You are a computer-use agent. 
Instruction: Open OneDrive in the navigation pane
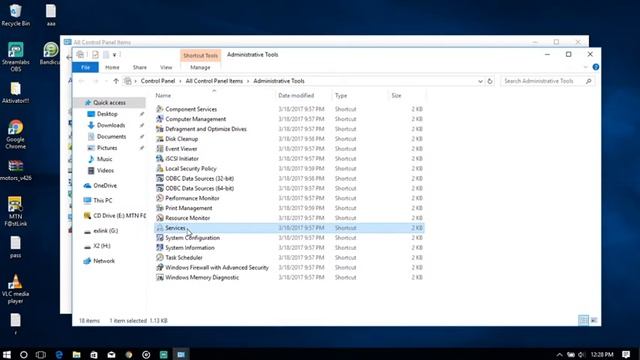click(x=104, y=185)
